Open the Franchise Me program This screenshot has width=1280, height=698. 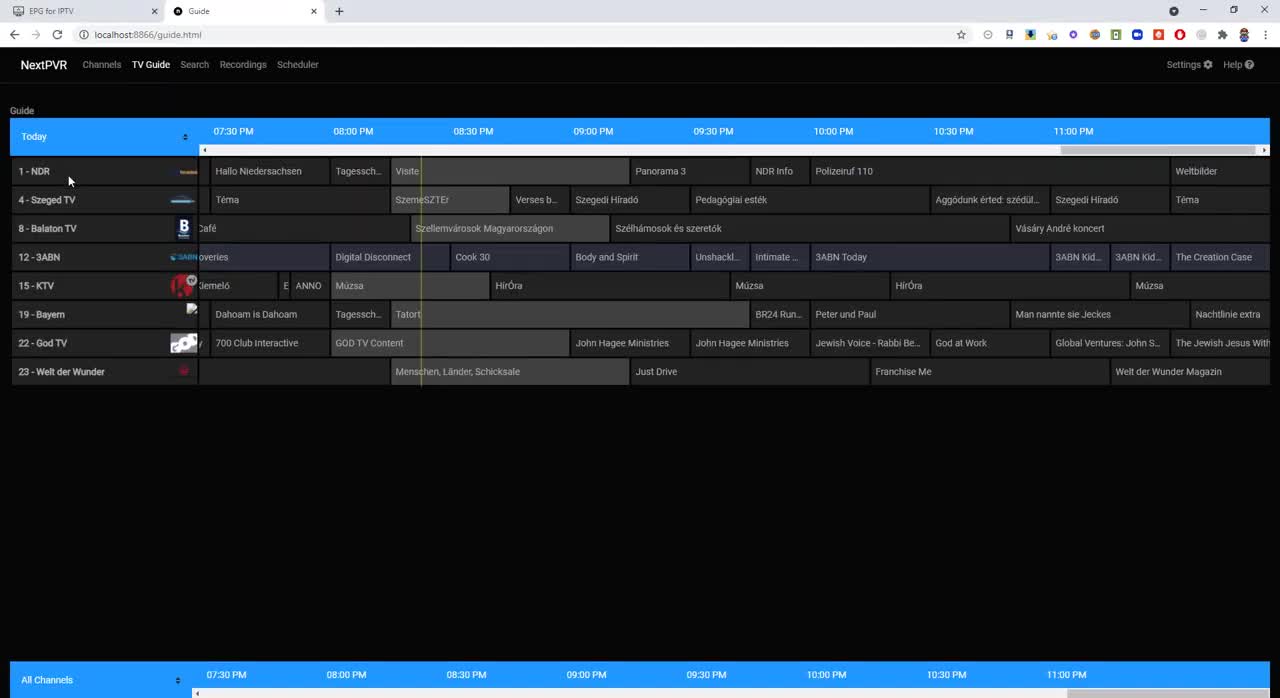coord(990,372)
